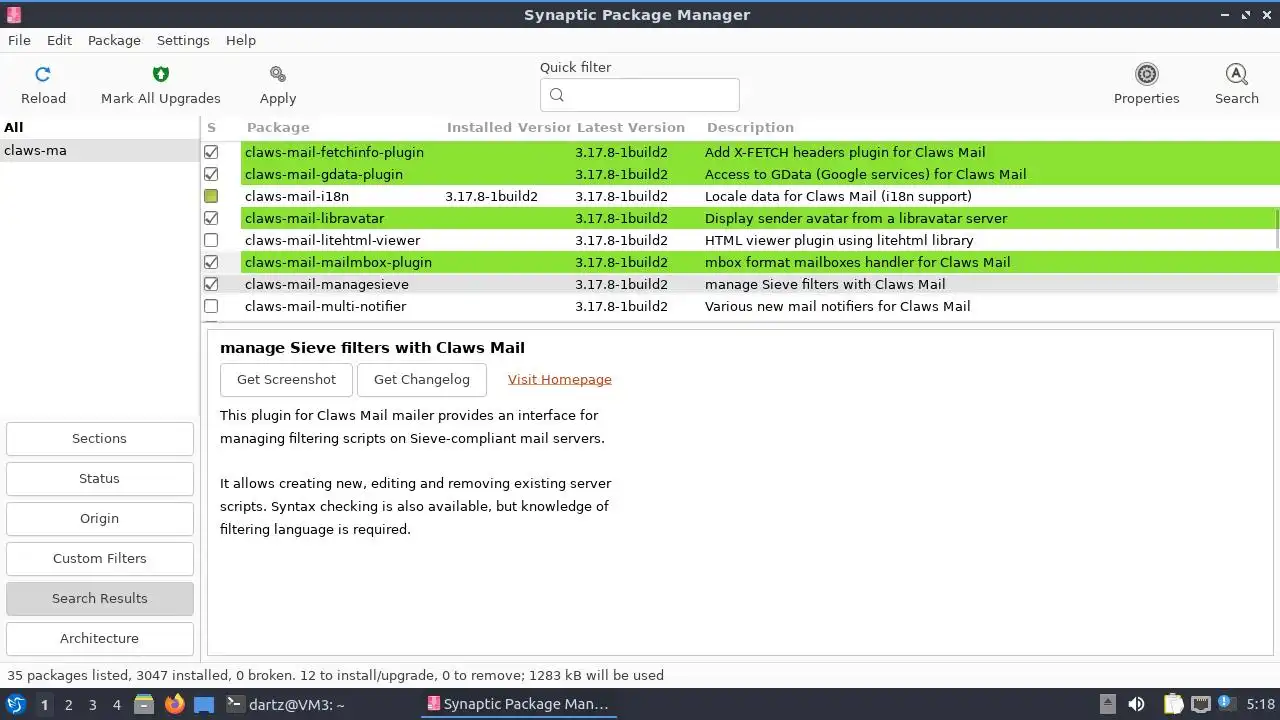Switch to Synaptic Package Manager taskbar entry
The height and width of the screenshot is (720, 1280).
[x=518, y=704]
